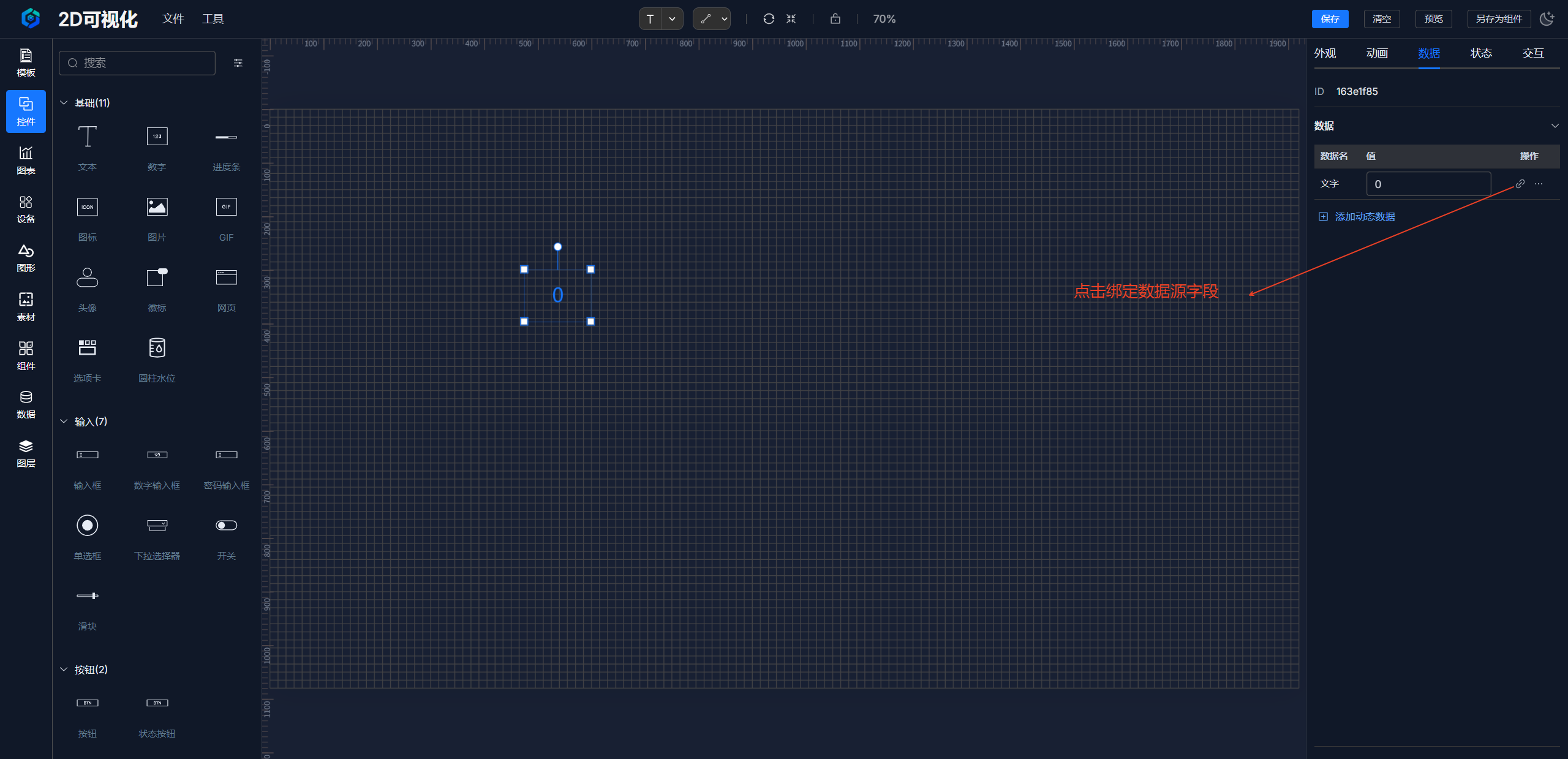
Task: Select the 开关 switch widget
Action: (226, 537)
